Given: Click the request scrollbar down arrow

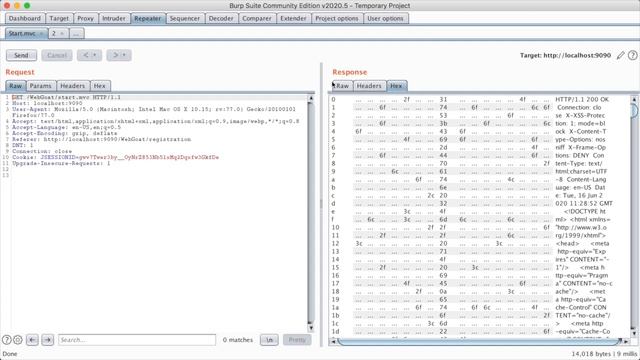Looking at the screenshot, I should tap(311, 327).
